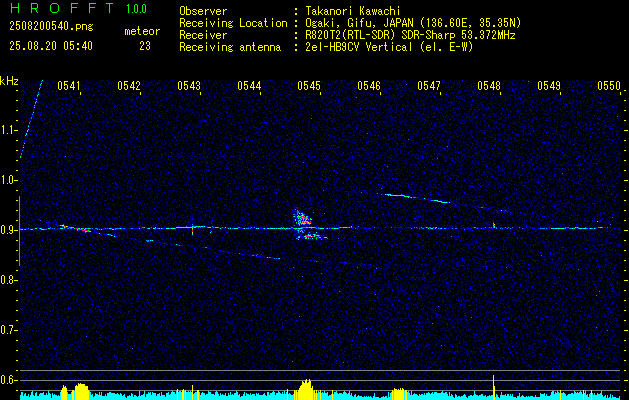Click the kHz axis unit label
The height and width of the screenshot is (400, 629).
[9, 81]
